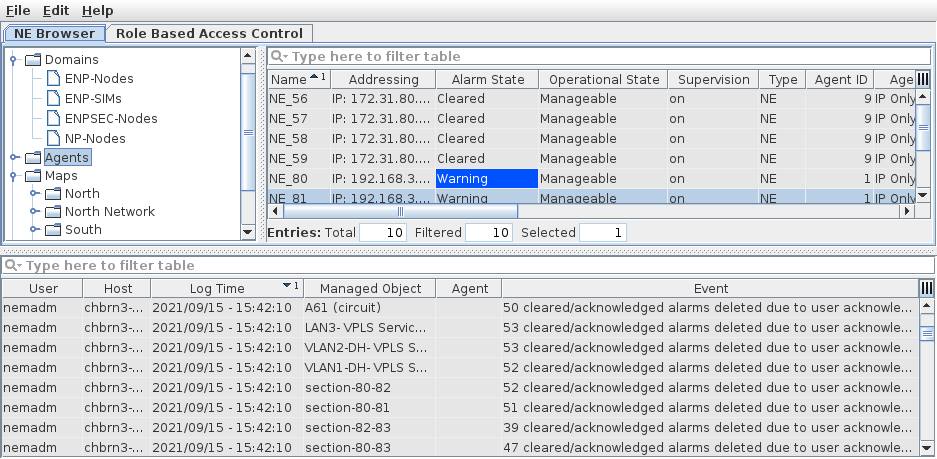Collapse the Domains tree node
Screen dimensions: 937x459
click(14, 60)
